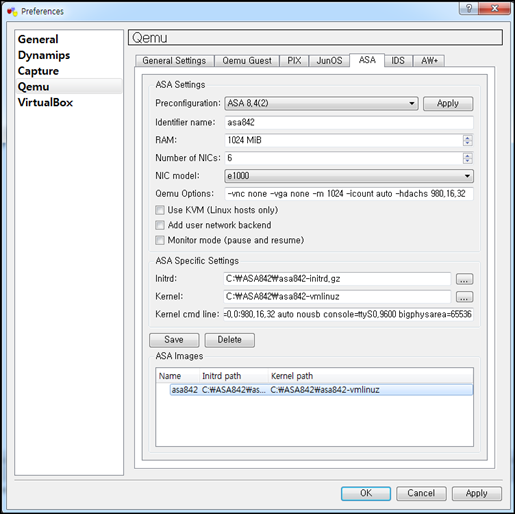The height and width of the screenshot is (514, 515).
Task: Sort ASA images by Name column
Action: pyautogui.click(x=177, y=376)
